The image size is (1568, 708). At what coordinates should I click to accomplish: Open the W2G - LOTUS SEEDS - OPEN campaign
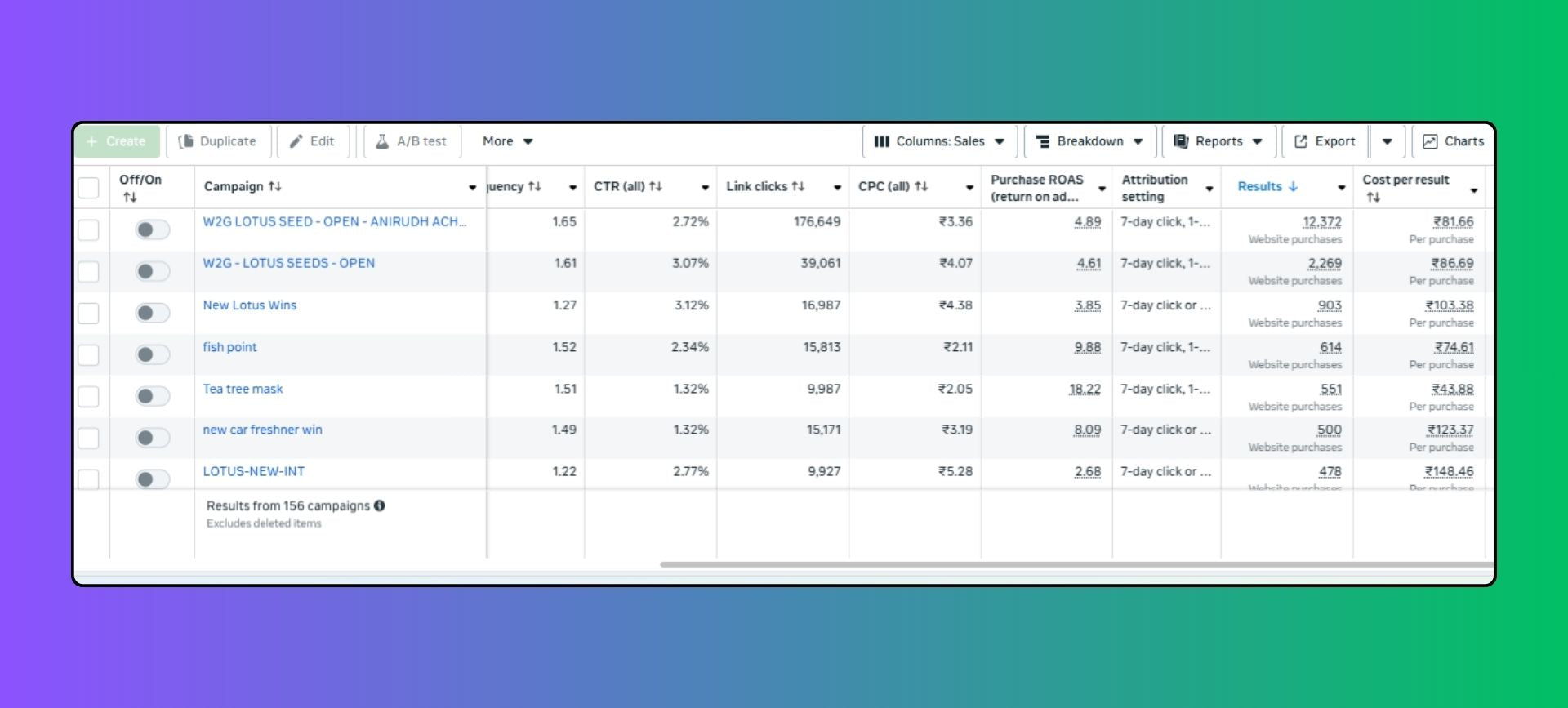click(288, 263)
